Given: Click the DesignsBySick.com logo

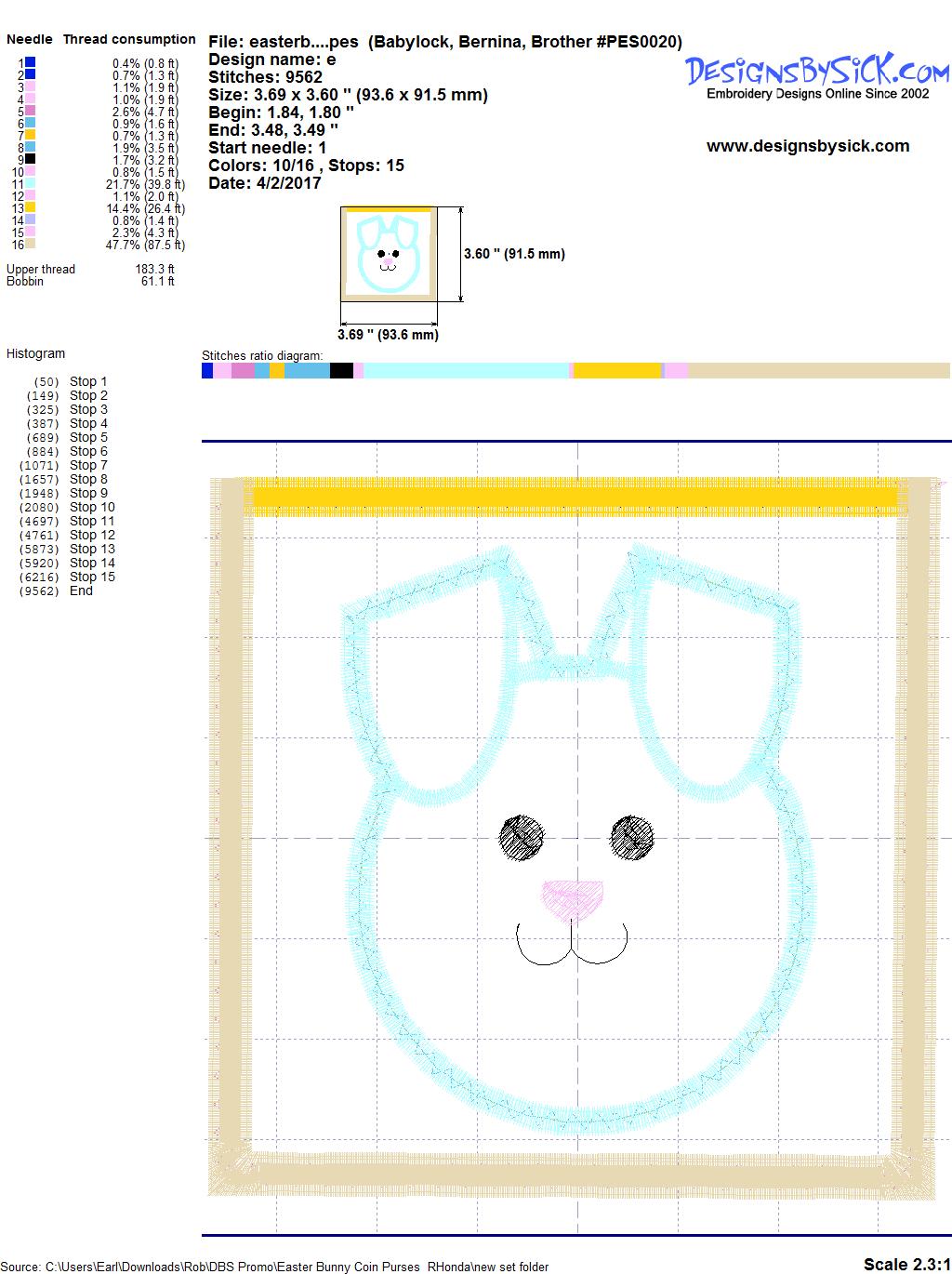Looking at the screenshot, I should click(x=817, y=72).
